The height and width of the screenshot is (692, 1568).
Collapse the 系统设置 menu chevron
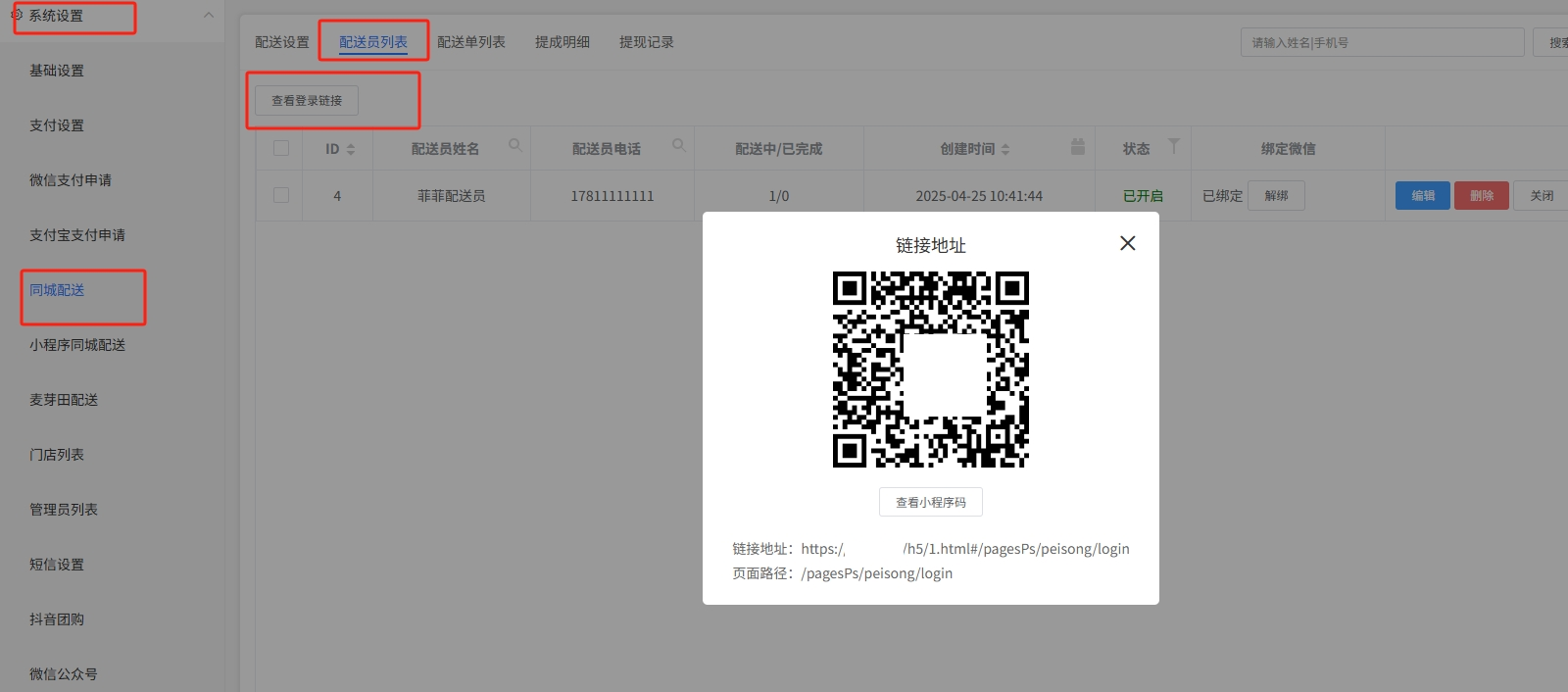pyautogui.click(x=208, y=15)
